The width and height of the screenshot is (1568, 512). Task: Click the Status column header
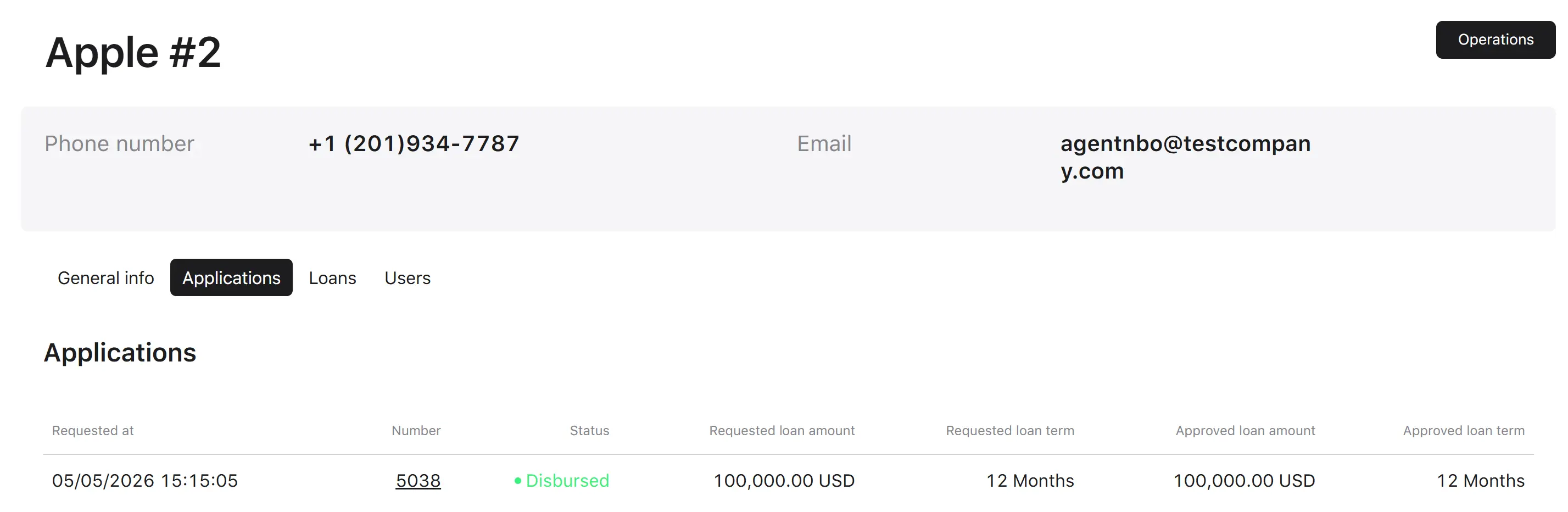pyautogui.click(x=589, y=431)
